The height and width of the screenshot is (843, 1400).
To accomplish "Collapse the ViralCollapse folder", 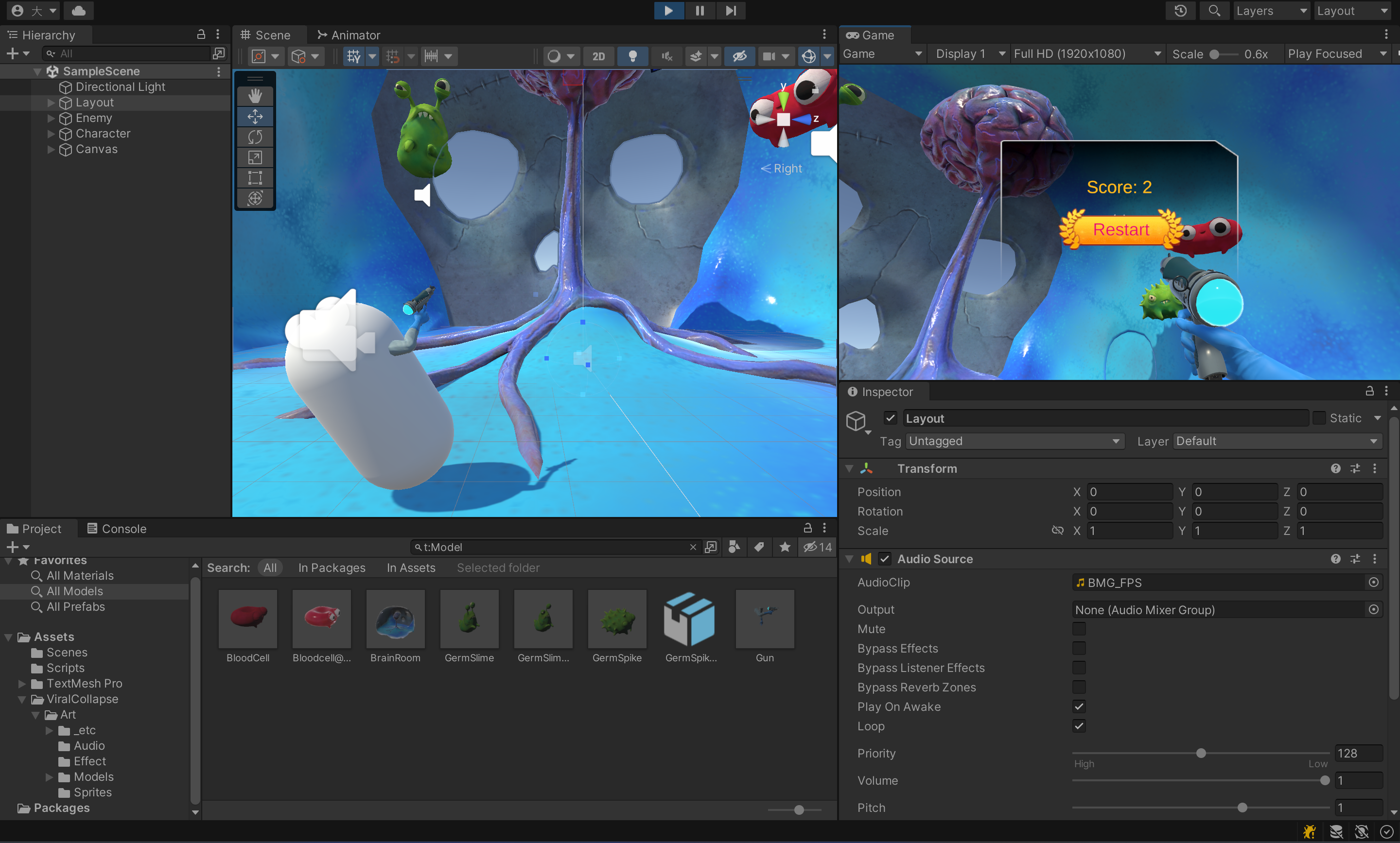I will coord(22,699).
